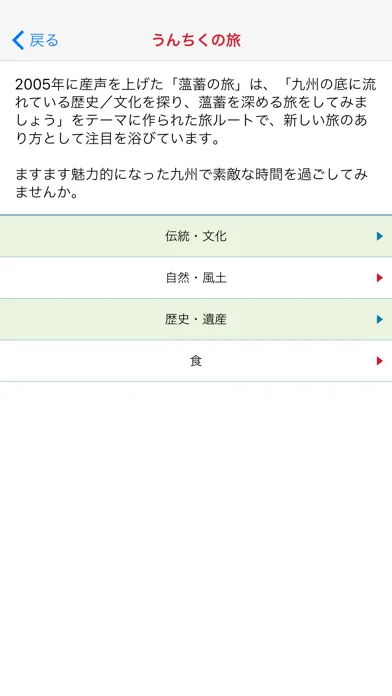Open the 伝統・文化 category
The width and height of the screenshot is (392, 696).
click(196, 236)
